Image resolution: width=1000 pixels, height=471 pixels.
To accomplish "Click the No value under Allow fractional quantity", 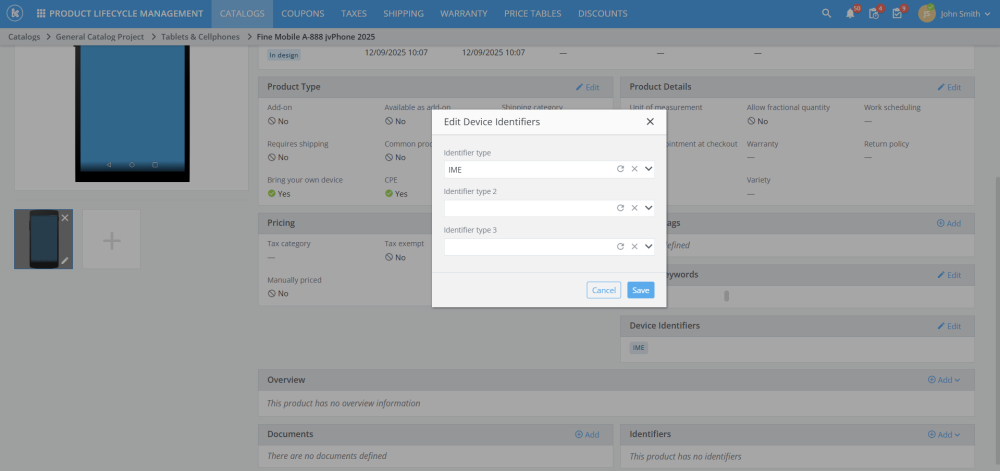I will point(758,121).
